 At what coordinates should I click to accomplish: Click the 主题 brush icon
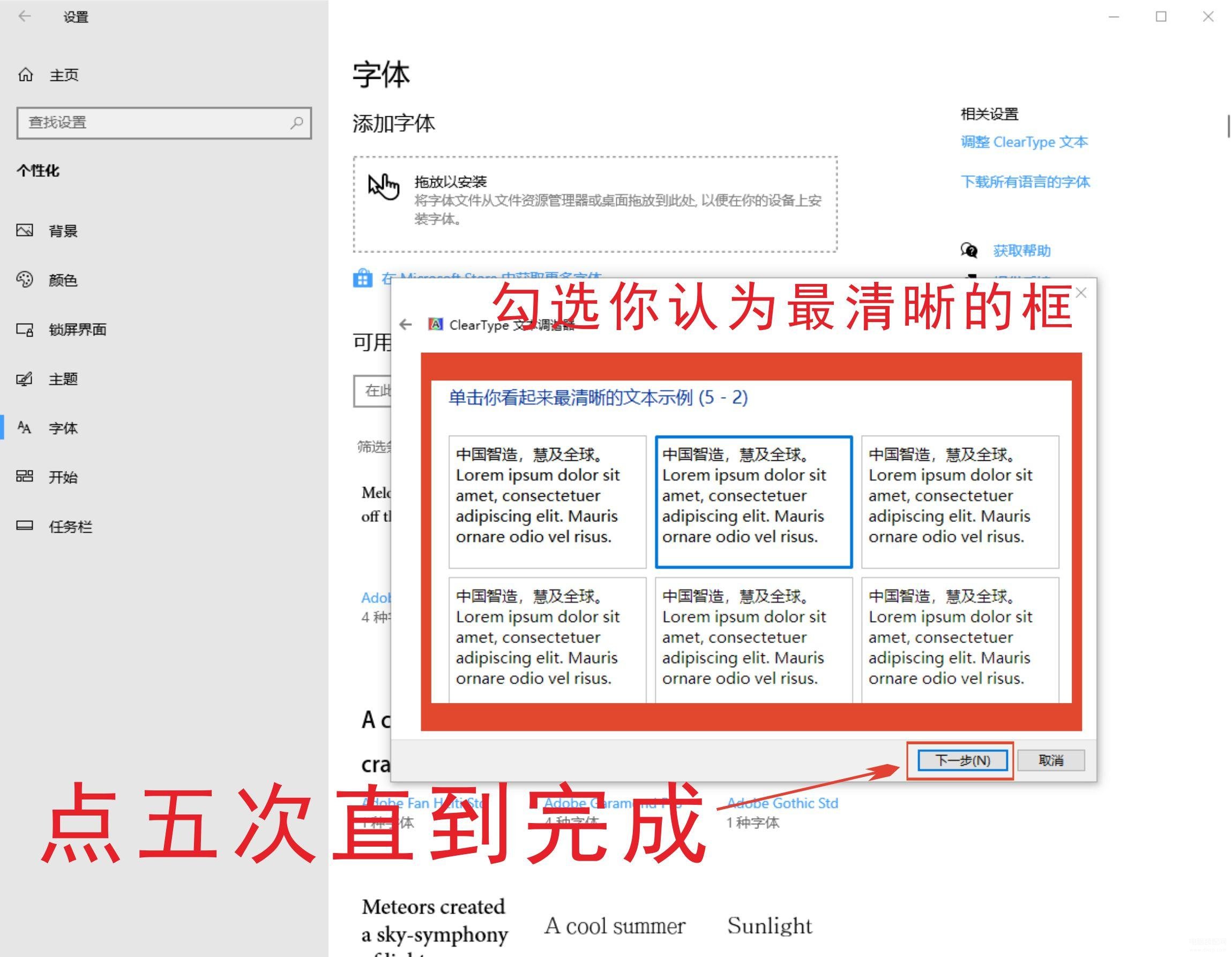[x=25, y=378]
